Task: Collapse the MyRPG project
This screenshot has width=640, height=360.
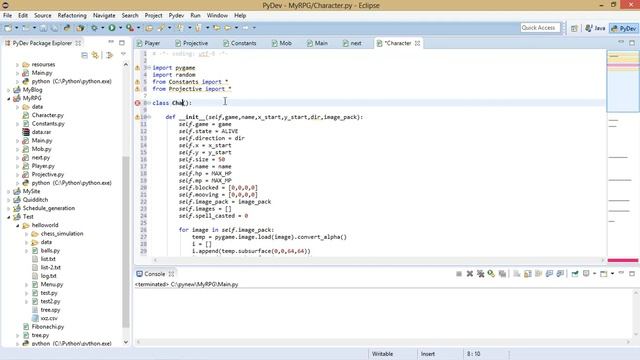Action: 9,98
